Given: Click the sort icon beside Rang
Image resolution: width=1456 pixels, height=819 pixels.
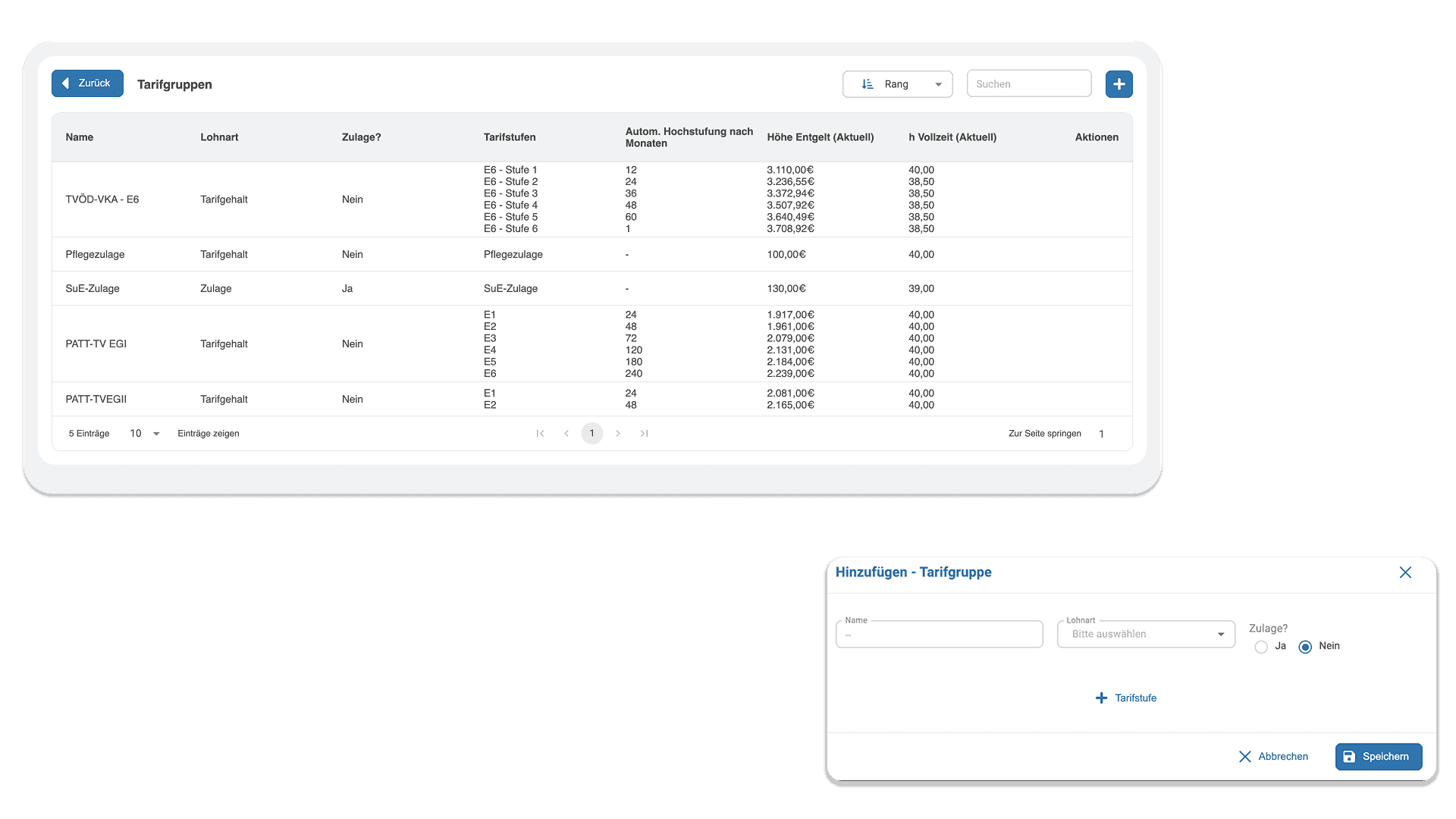Looking at the screenshot, I should click(868, 84).
